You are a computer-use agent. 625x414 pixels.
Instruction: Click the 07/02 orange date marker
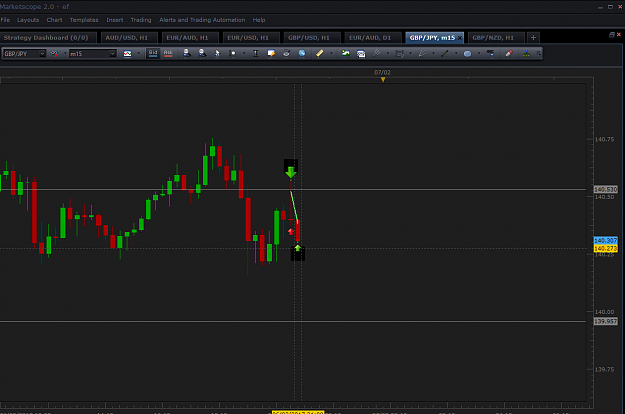click(x=383, y=80)
